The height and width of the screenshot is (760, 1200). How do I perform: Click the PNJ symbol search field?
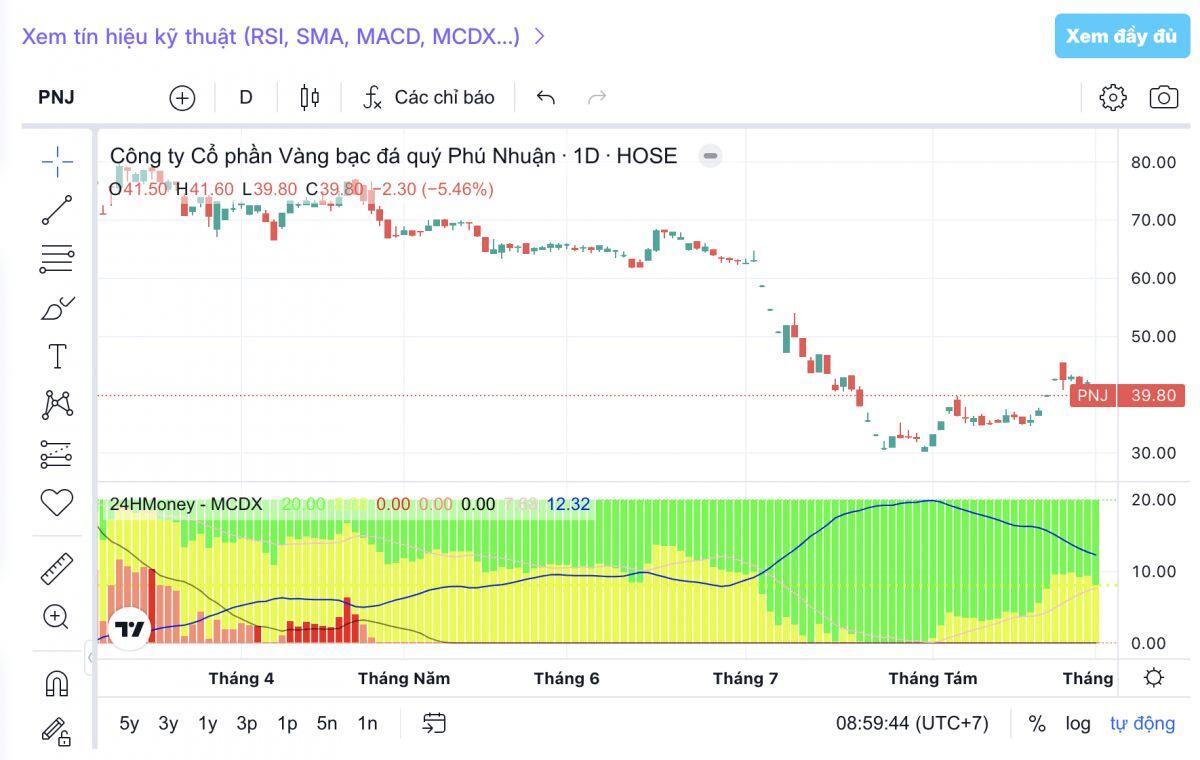56,97
